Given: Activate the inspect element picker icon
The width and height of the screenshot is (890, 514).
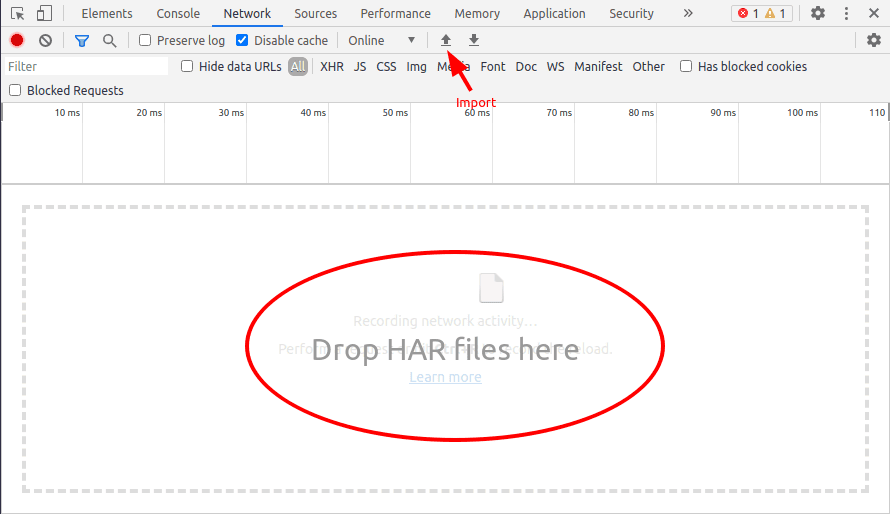Looking at the screenshot, I should click(x=18, y=14).
